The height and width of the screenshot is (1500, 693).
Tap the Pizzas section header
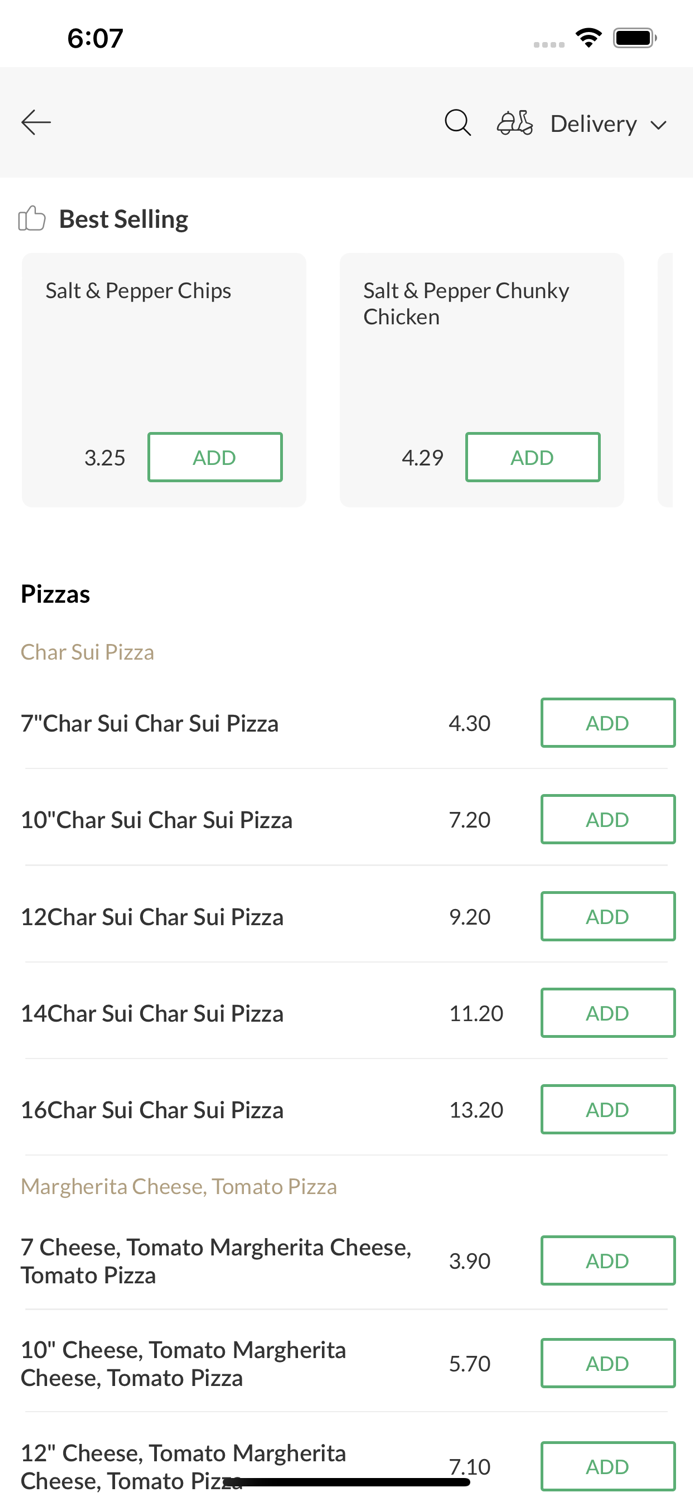pos(56,594)
